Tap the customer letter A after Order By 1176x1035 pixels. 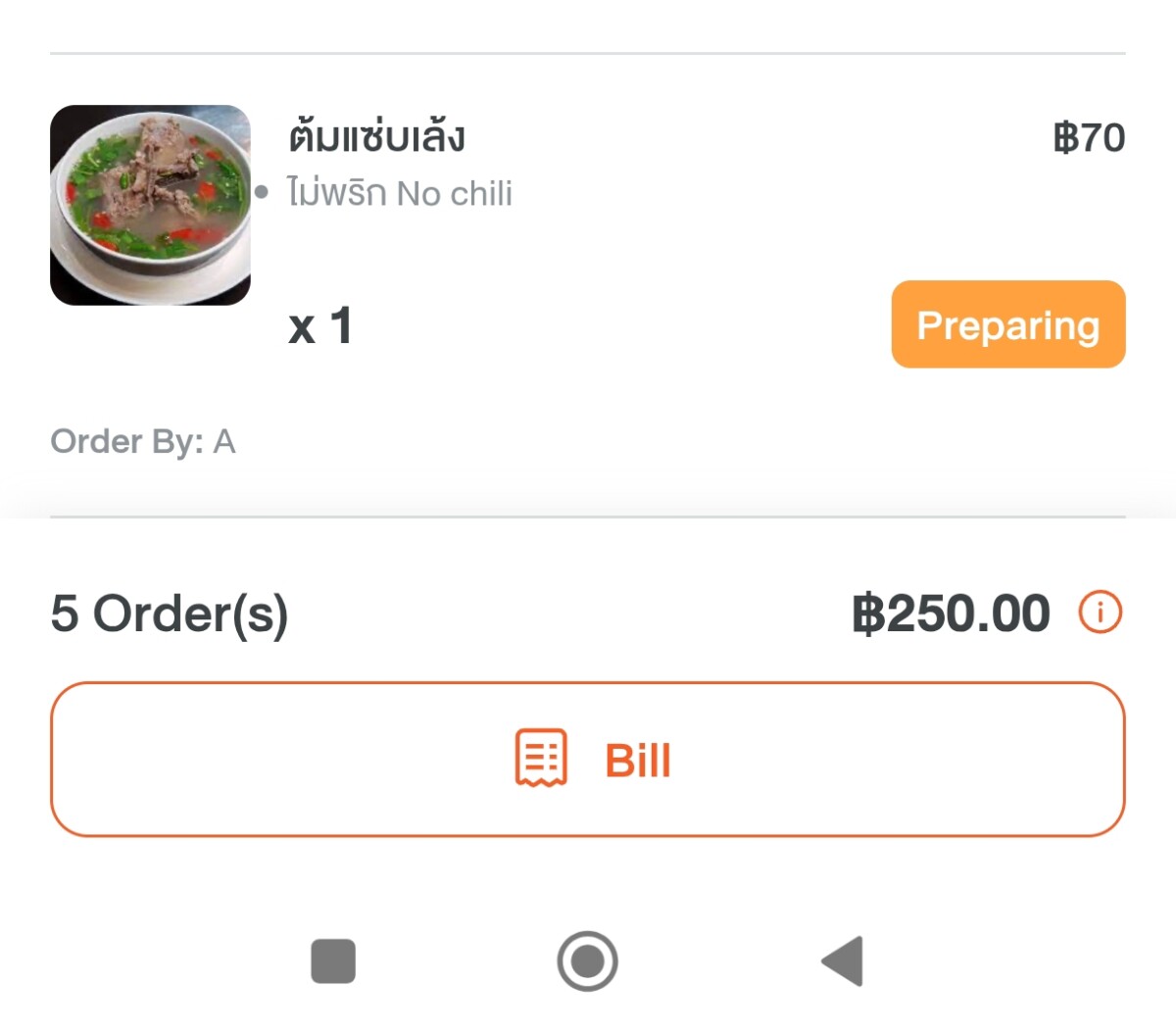[224, 442]
